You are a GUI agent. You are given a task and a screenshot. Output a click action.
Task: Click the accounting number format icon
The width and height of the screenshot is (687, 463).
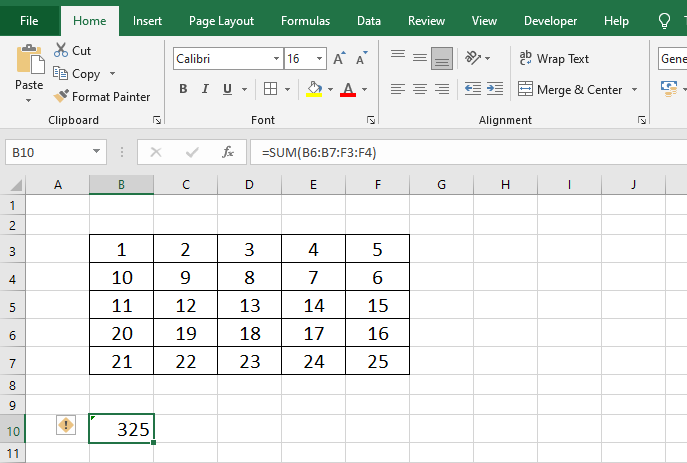click(x=669, y=88)
